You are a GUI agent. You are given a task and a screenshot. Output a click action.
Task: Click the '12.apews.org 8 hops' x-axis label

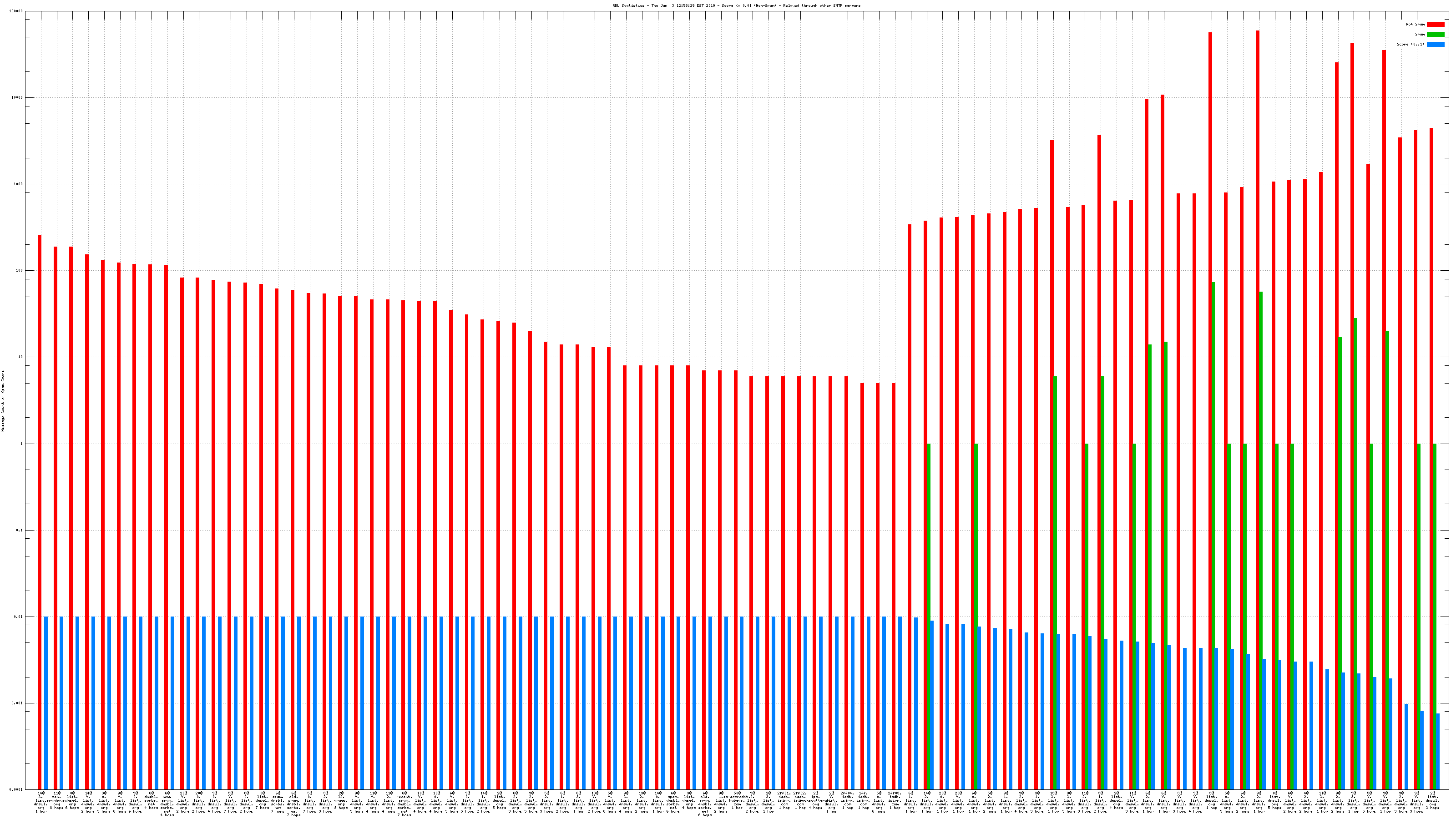[341, 801]
